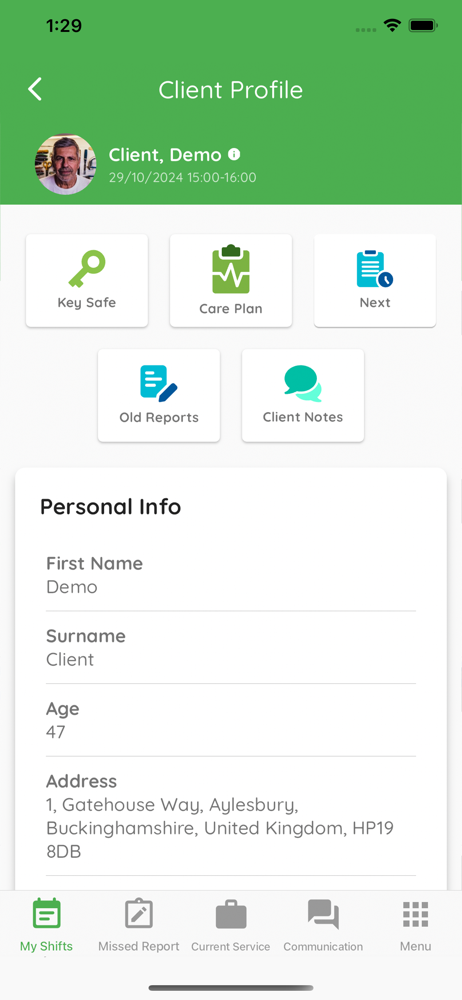Open the Client Notes chat bubbles icon
Screen dimensions: 462x1000
[303, 383]
